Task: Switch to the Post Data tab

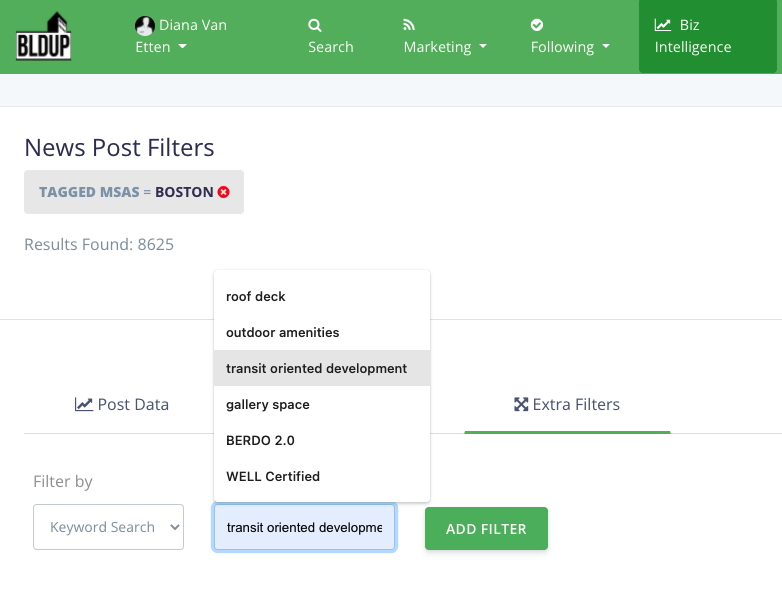Action: [x=122, y=405]
